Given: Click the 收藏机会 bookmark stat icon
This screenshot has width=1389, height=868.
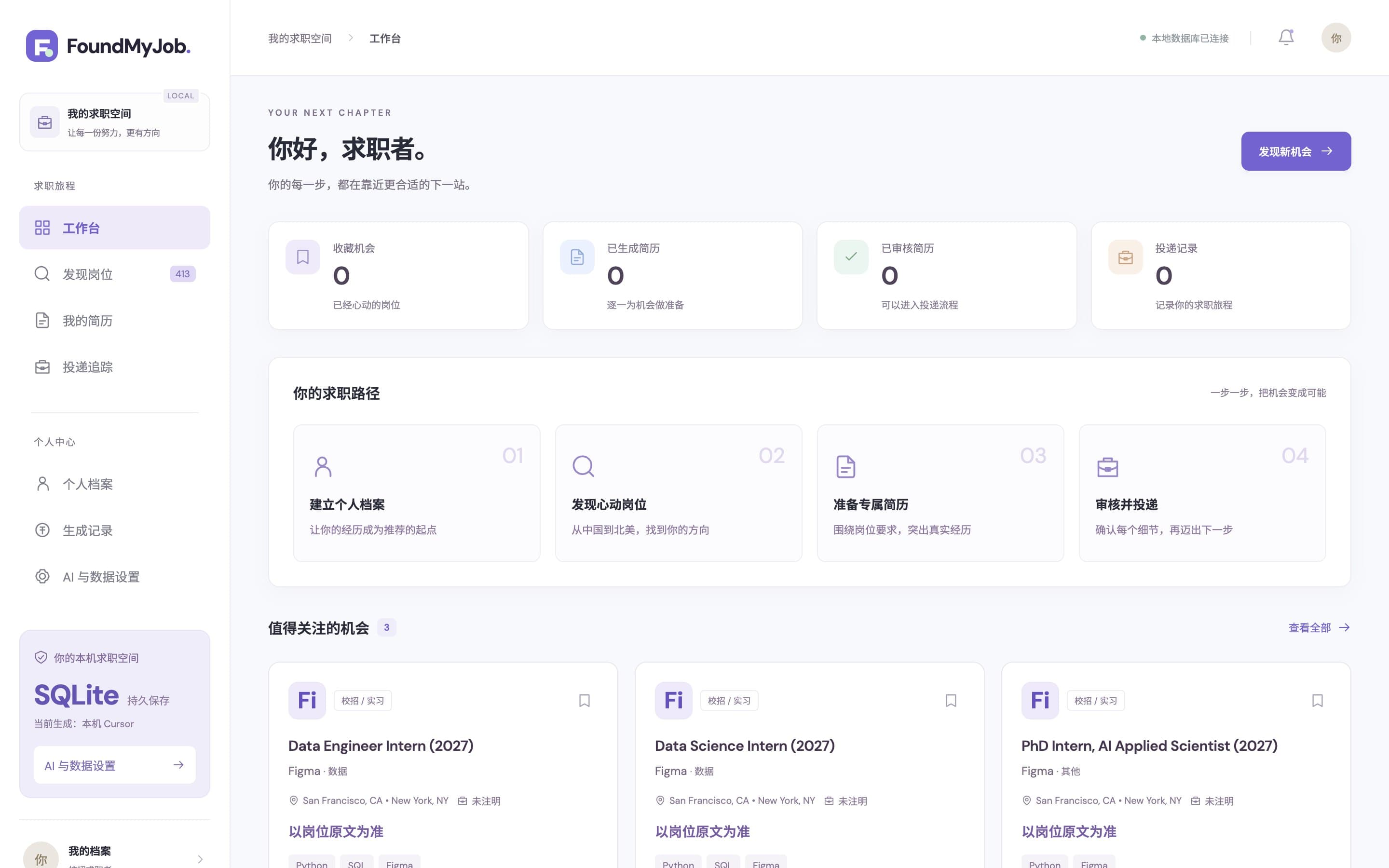Looking at the screenshot, I should click(302, 257).
